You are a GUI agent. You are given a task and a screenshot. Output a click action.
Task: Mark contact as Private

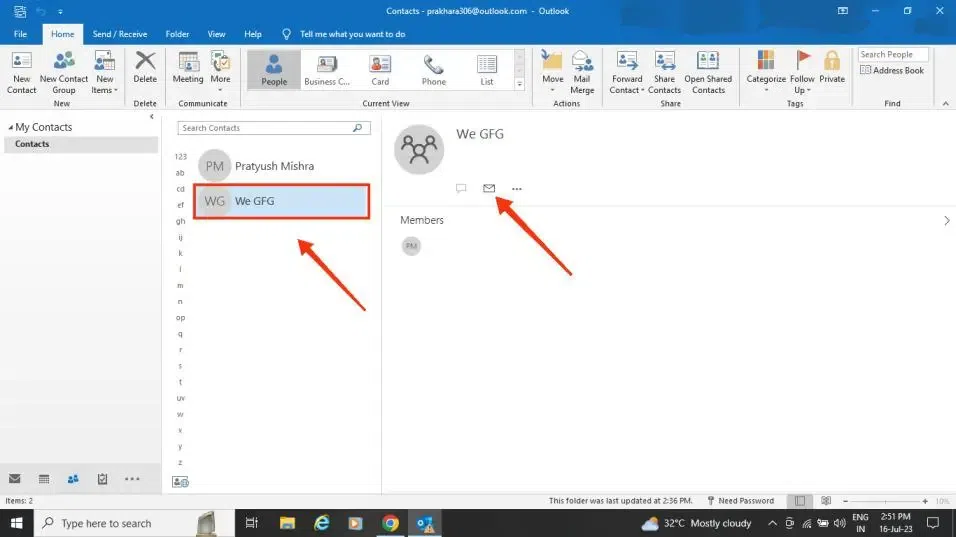pos(832,68)
